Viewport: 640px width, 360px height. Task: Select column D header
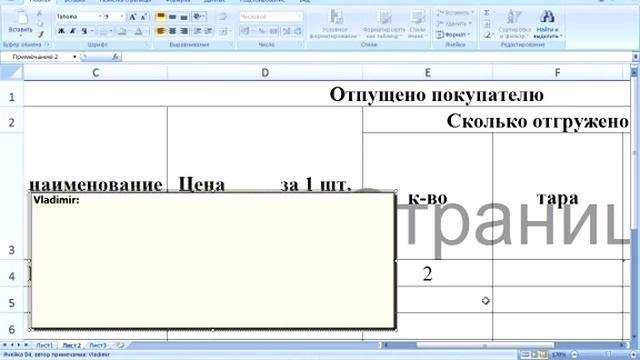(265, 73)
